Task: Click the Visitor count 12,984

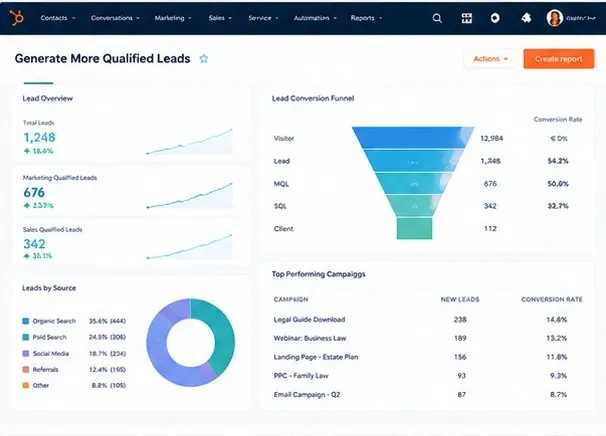Action: click(x=492, y=138)
